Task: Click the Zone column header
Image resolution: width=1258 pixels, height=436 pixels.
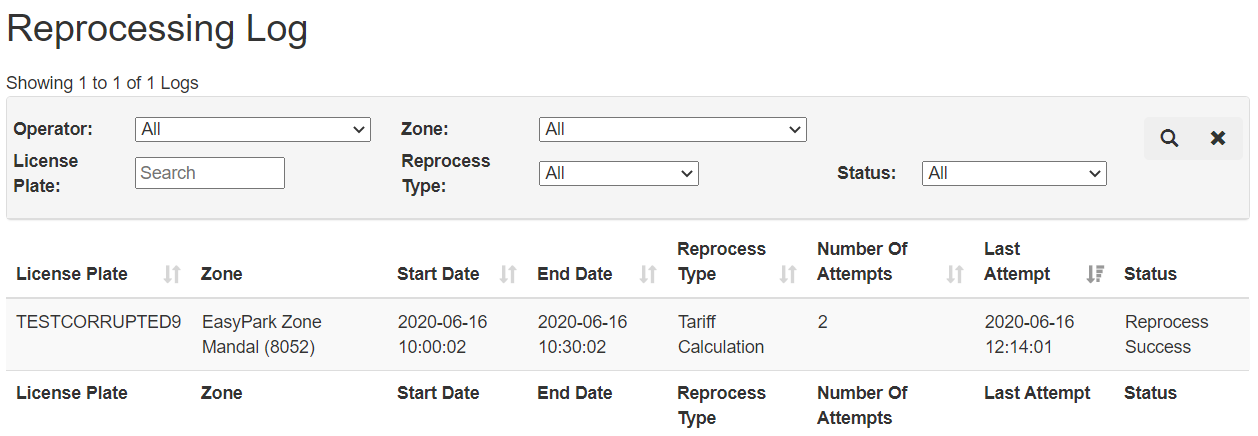Action: pos(222,274)
